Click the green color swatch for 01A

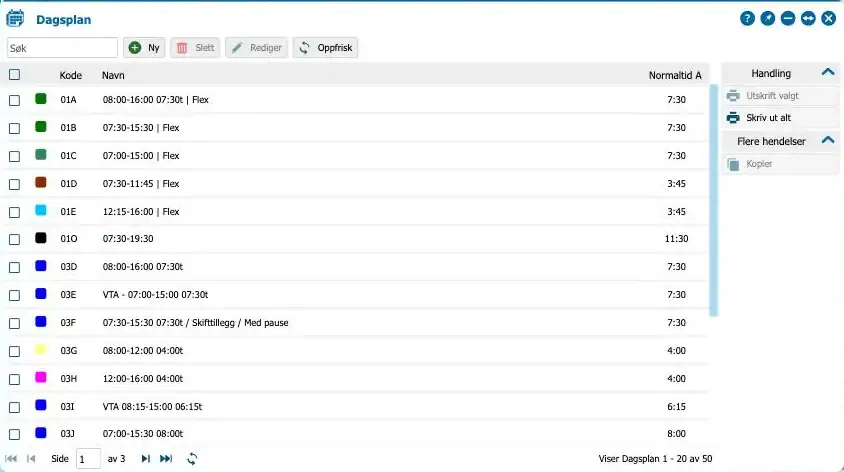click(41, 98)
